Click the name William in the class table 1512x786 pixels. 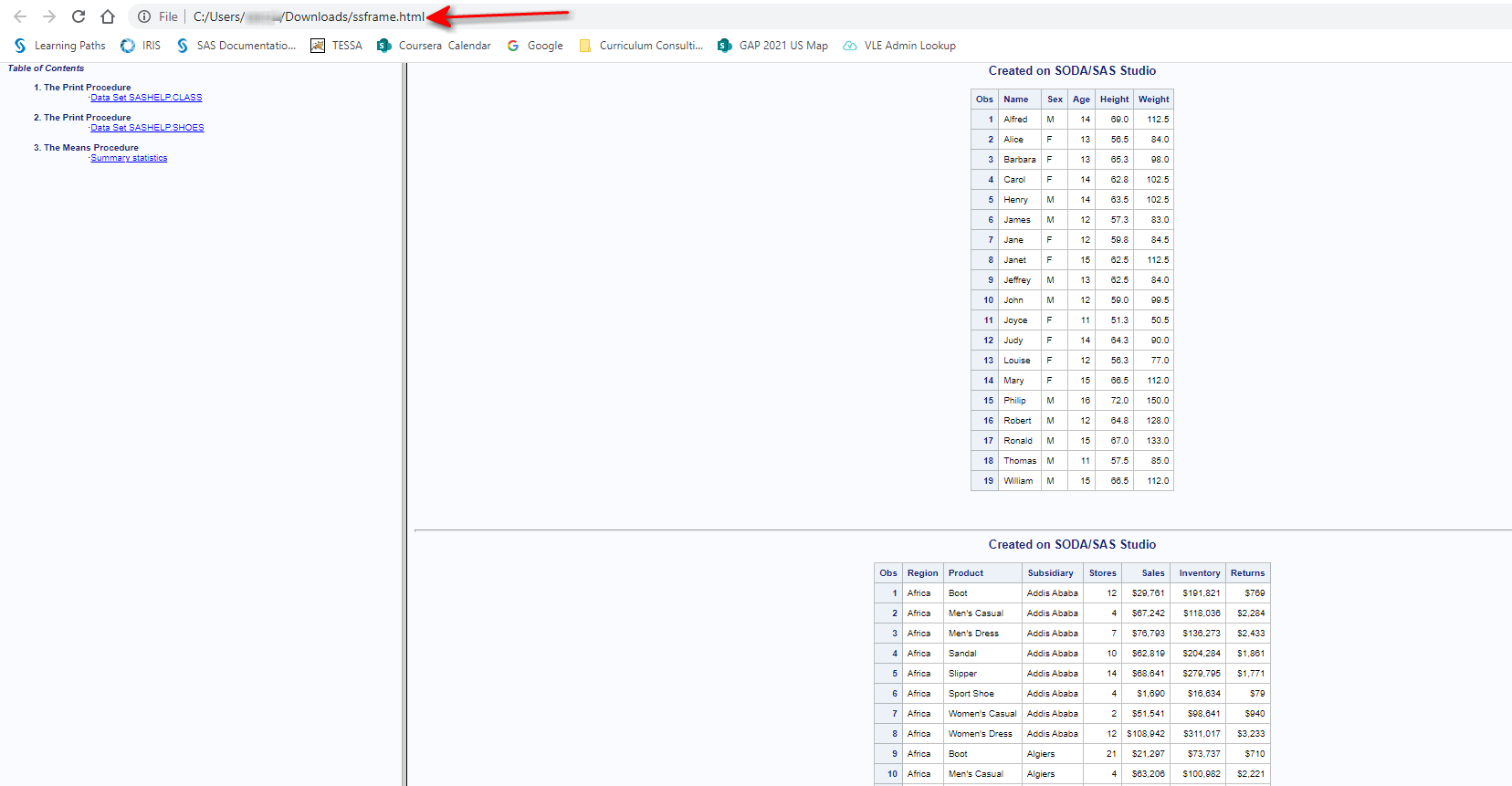pos(1018,481)
